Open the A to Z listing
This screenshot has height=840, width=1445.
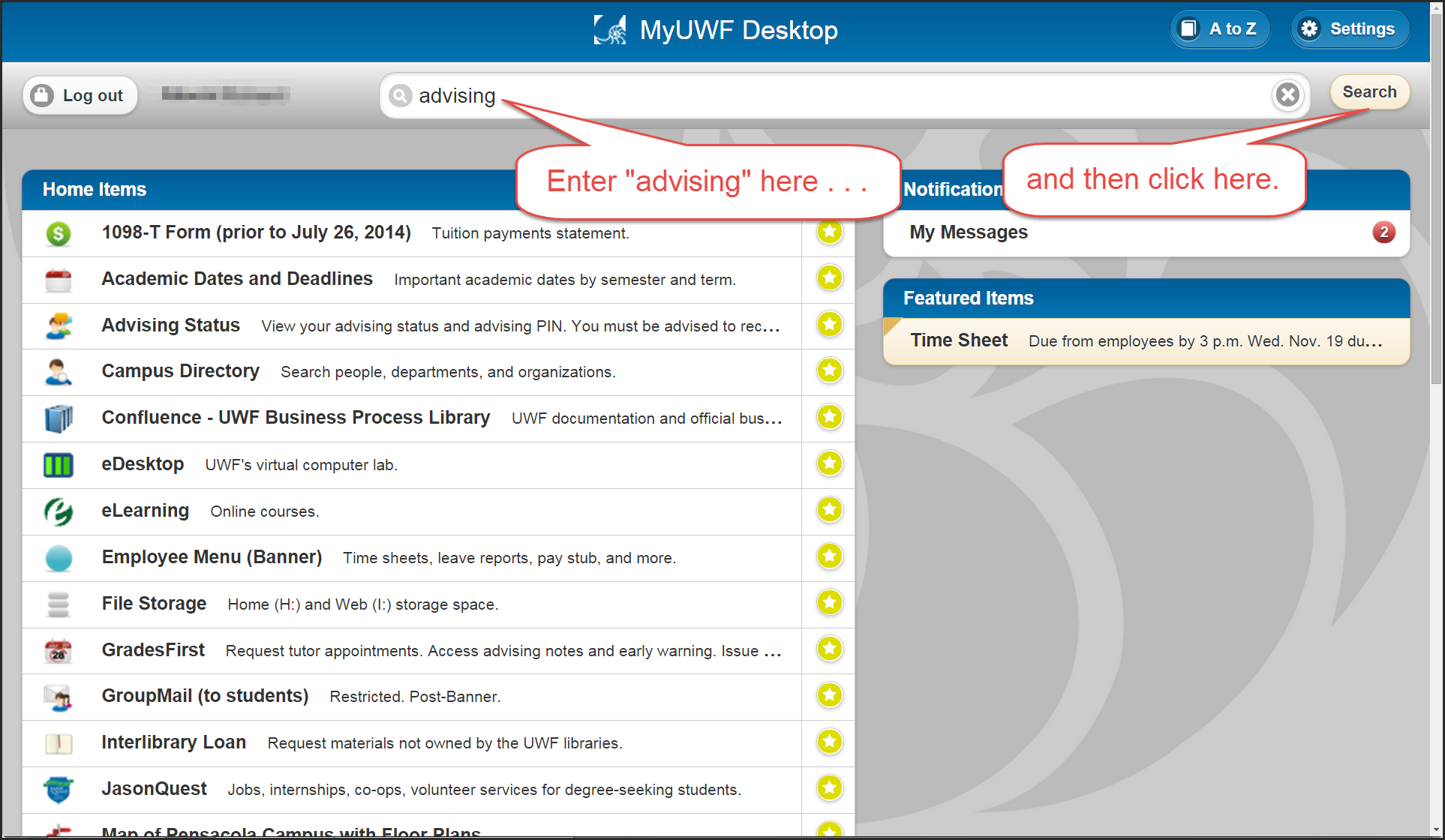(x=1220, y=29)
